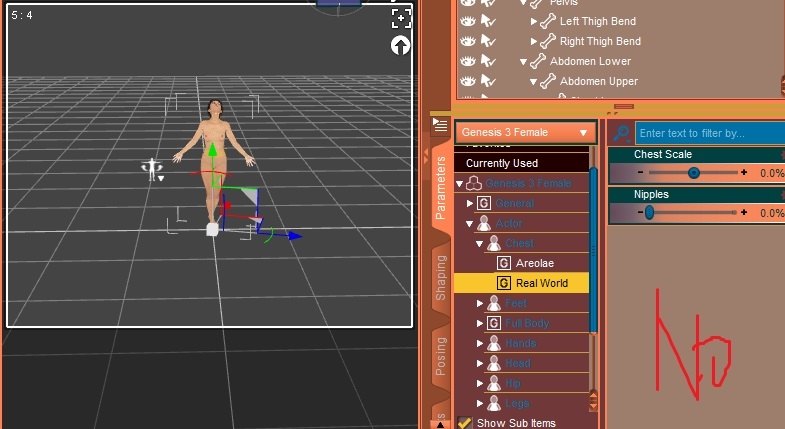Expand the Right Thigh Bend bone
This screenshot has height=429, width=785.
[x=534, y=41]
